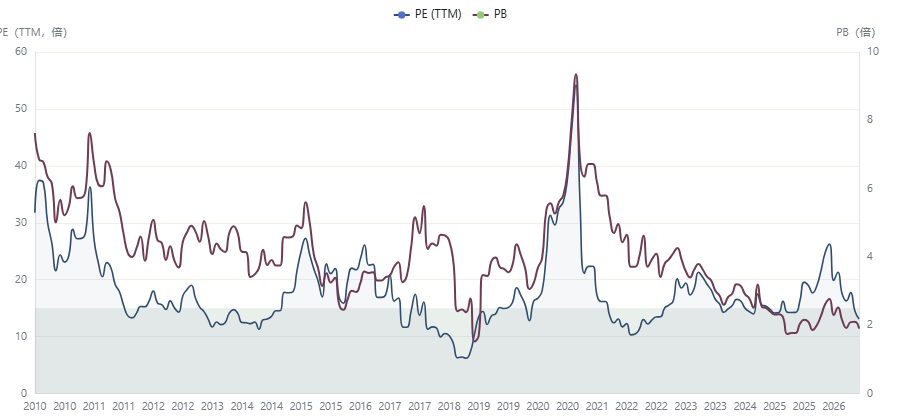Click the PB (倍) right axis title

click(x=856, y=33)
